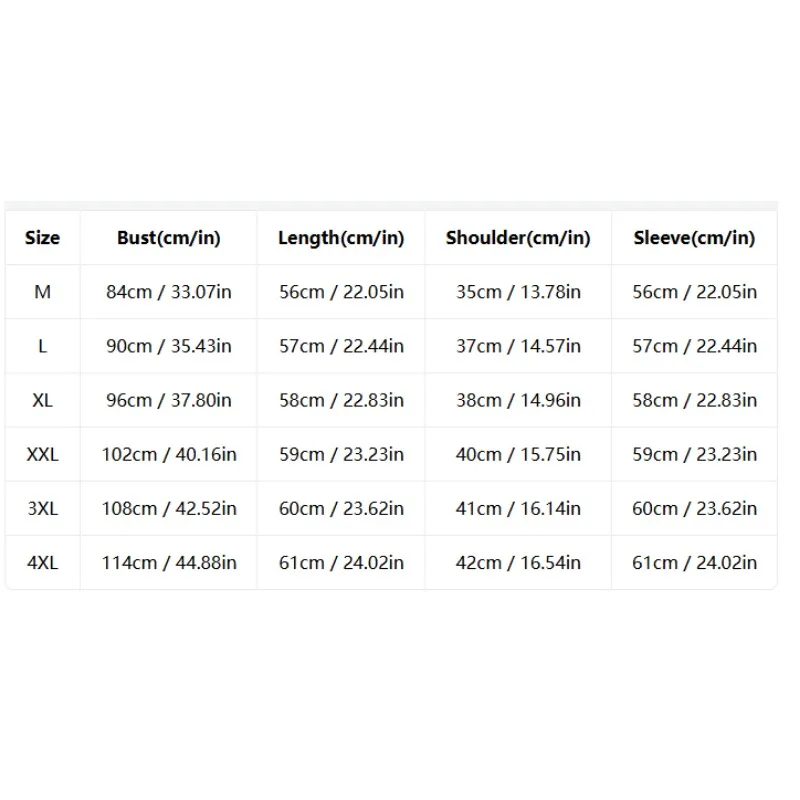800x800 pixels.
Task: Click the 4XL size row label
Action: (42, 562)
